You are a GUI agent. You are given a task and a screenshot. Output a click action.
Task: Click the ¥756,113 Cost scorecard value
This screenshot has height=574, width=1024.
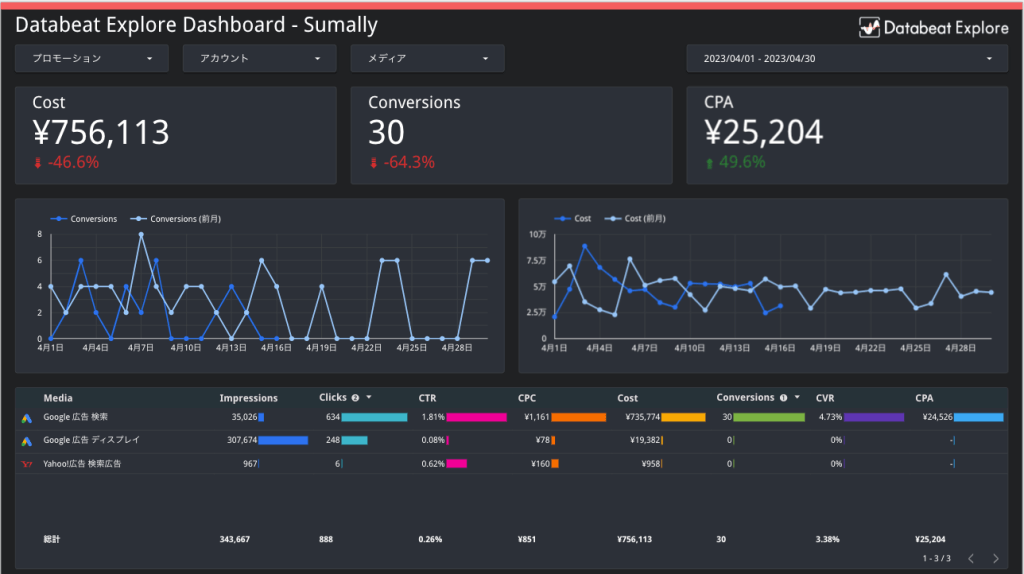101,133
